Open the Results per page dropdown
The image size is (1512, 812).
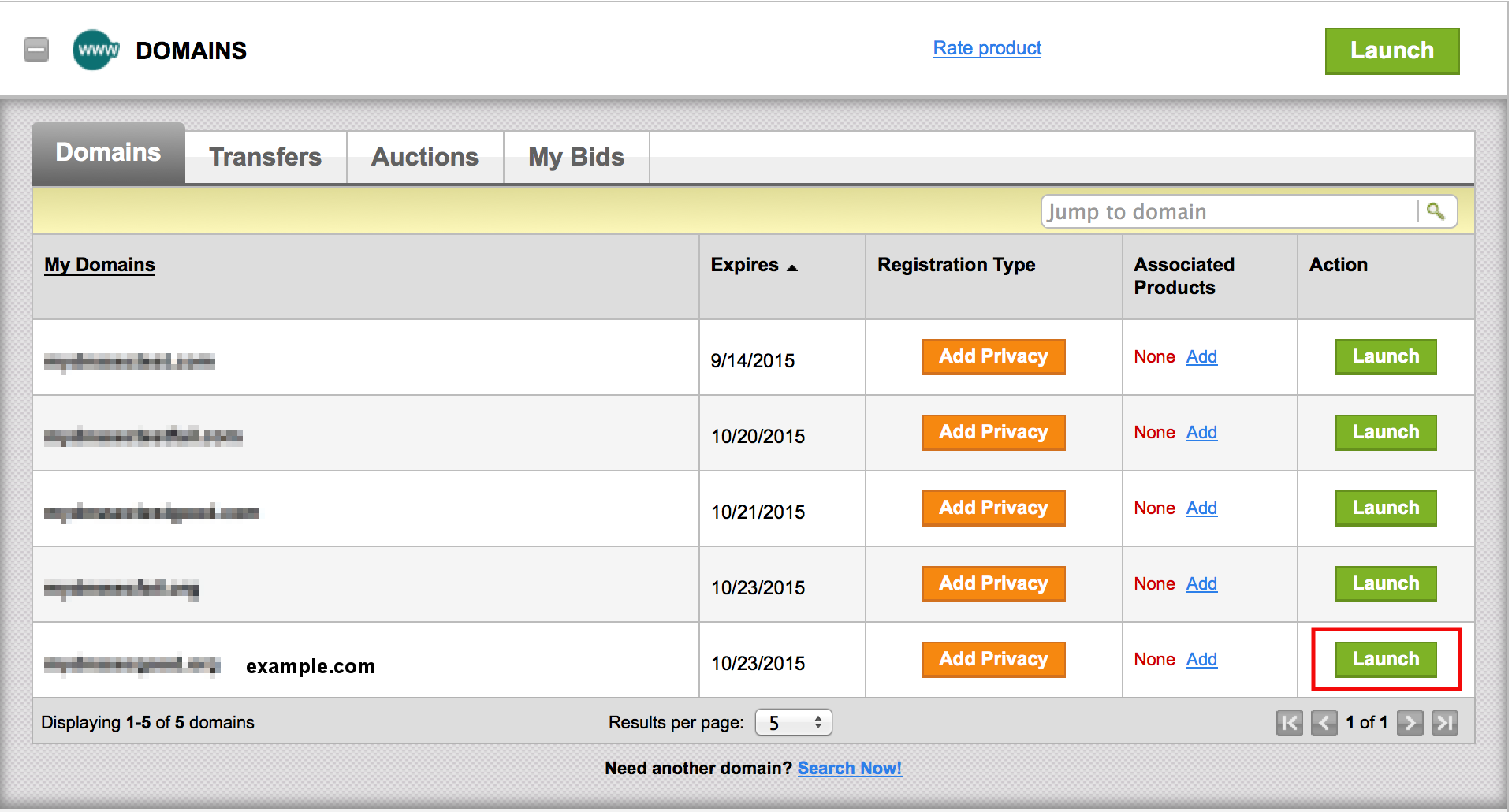tap(793, 723)
